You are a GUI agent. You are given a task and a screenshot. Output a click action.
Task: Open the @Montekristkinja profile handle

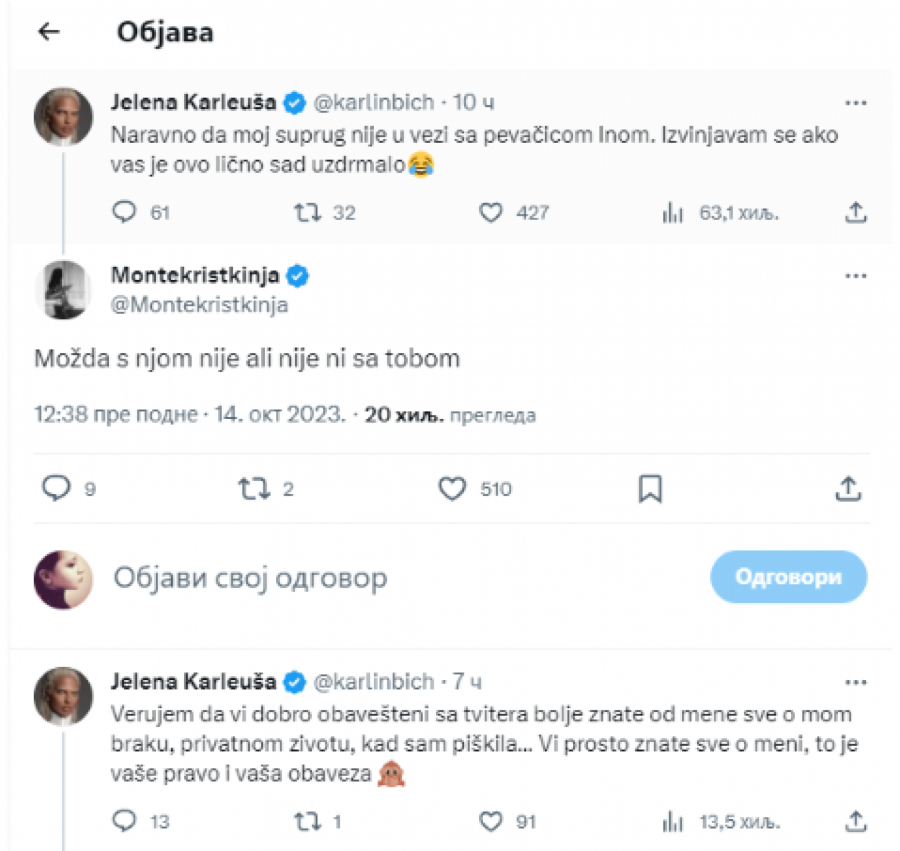click(198, 305)
